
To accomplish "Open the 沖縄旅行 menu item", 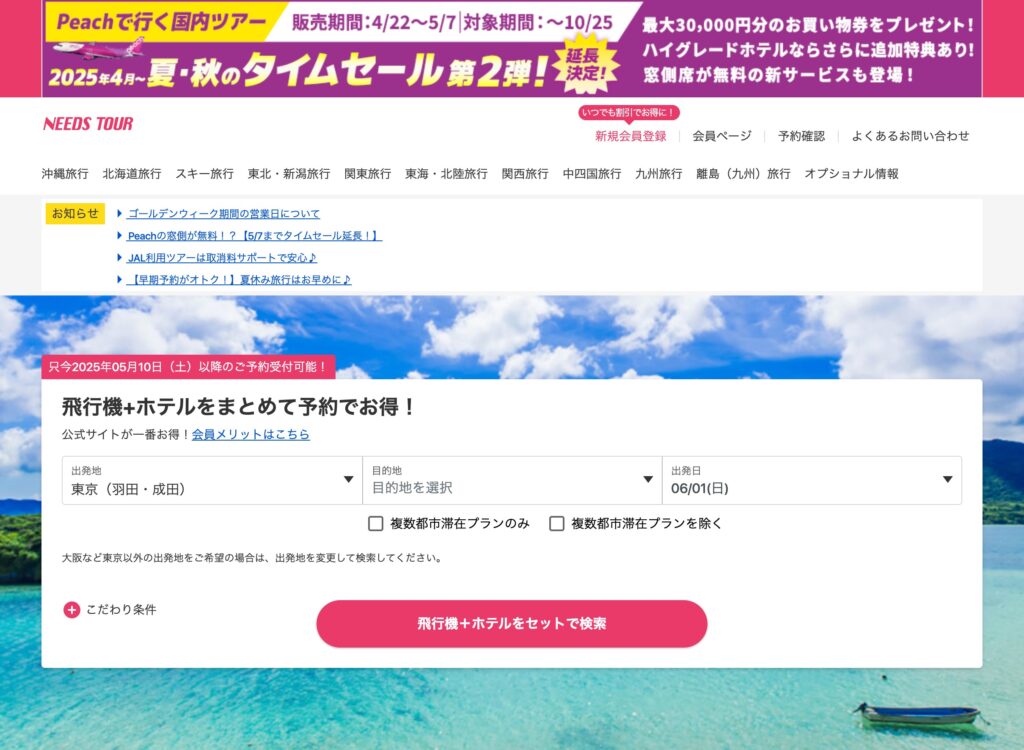I will pyautogui.click(x=65, y=174).
